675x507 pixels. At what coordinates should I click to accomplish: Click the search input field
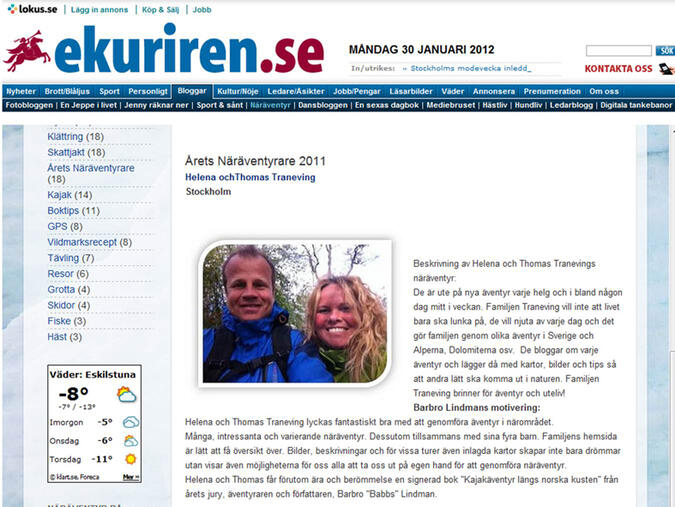pos(619,51)
